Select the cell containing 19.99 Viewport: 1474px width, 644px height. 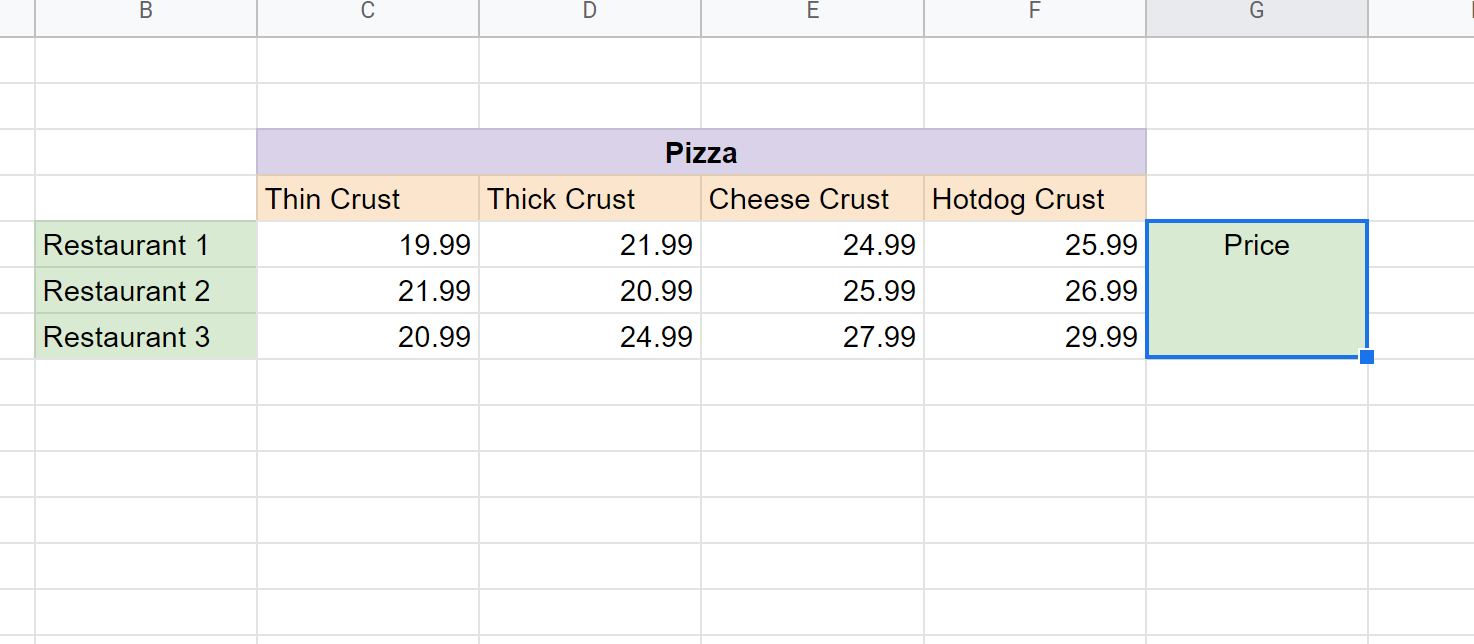click(368, 245)
